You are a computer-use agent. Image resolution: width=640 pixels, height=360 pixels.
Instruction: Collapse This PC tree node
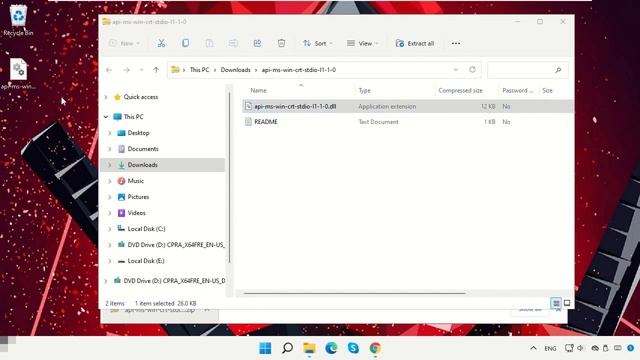[x=106, y=117]
